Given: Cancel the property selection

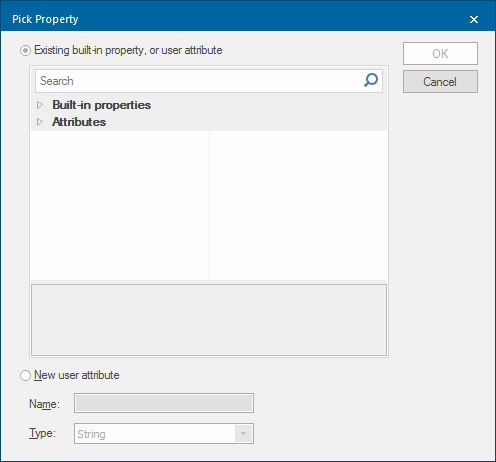Looking at the screenshot, I should tap(440, 82).
